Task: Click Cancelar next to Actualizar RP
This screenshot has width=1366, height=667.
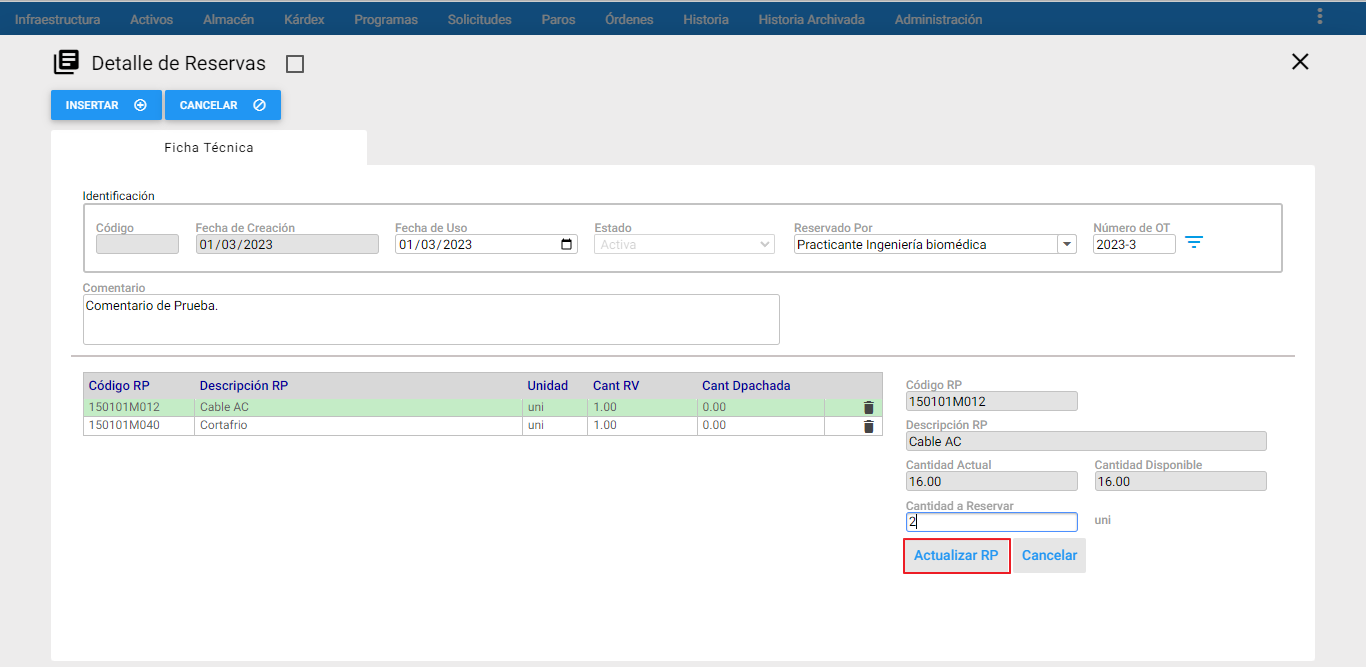Action: click(1049, 556)
